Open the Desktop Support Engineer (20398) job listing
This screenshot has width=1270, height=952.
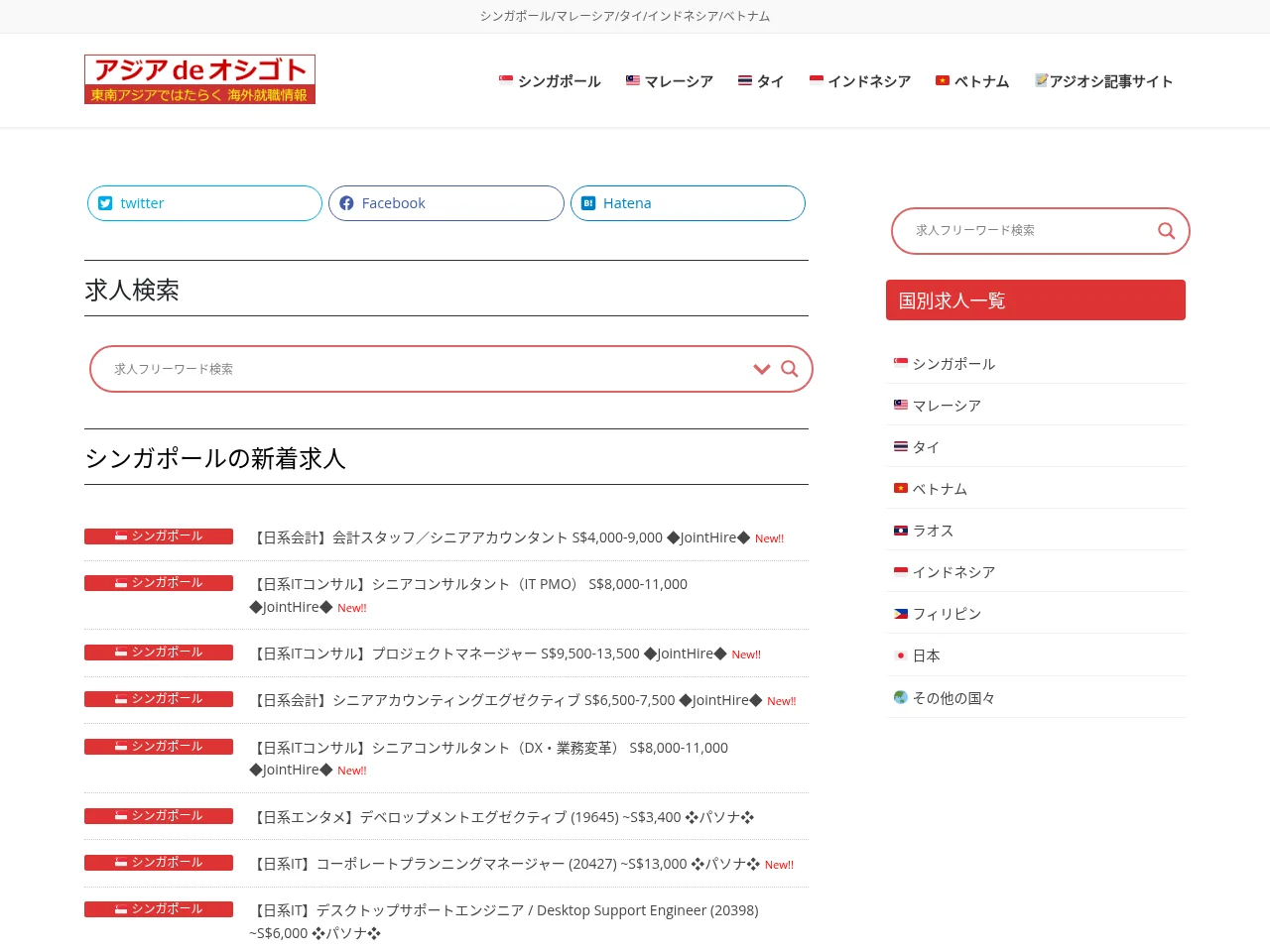(504, 921)
